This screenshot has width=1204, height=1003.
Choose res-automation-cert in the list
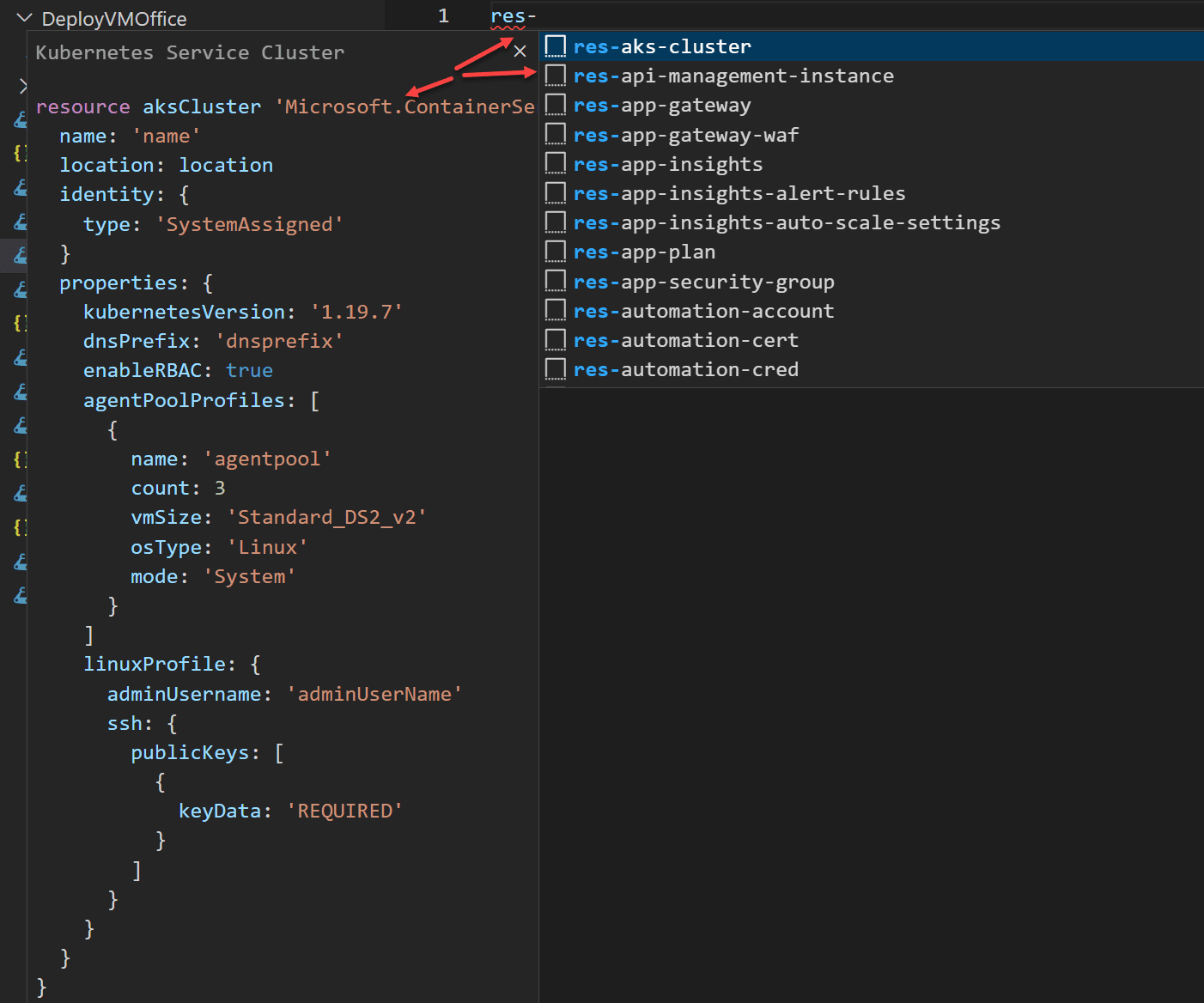click(x=871, y=340)
